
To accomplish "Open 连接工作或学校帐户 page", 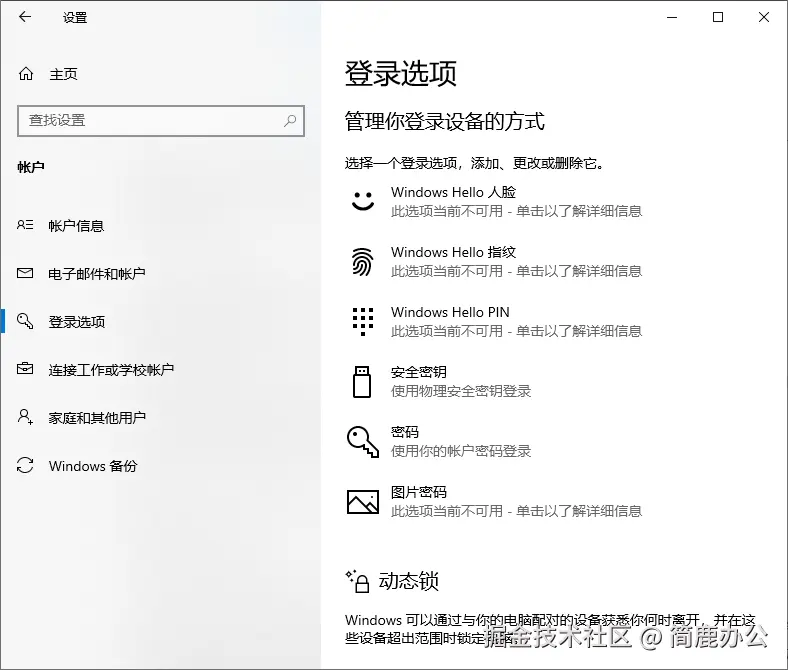I will [x=111, y=369].
